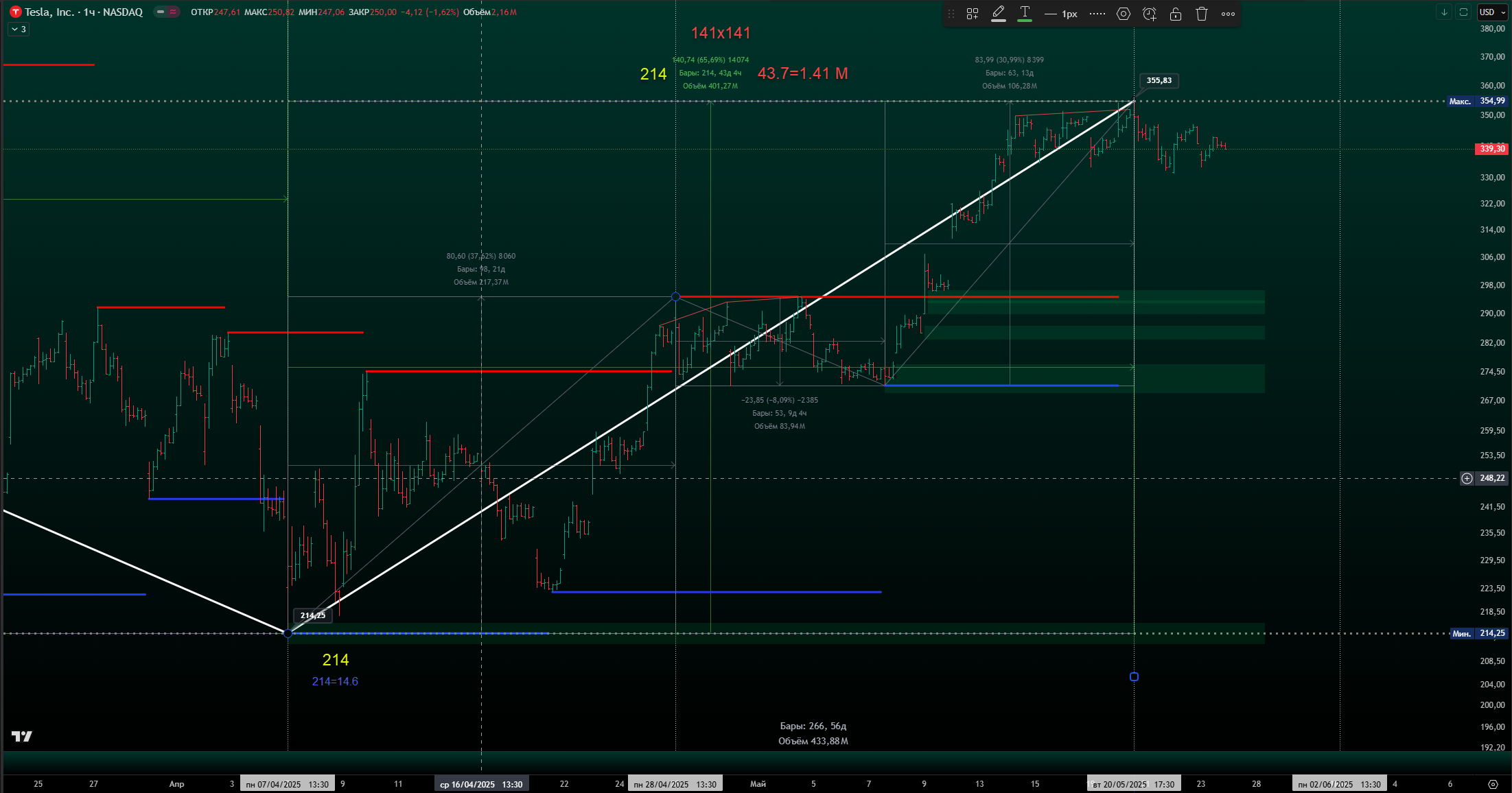Click the Макс. 354,99 price label
This screenshot has height=793, width=1512.
point(1477,101)
